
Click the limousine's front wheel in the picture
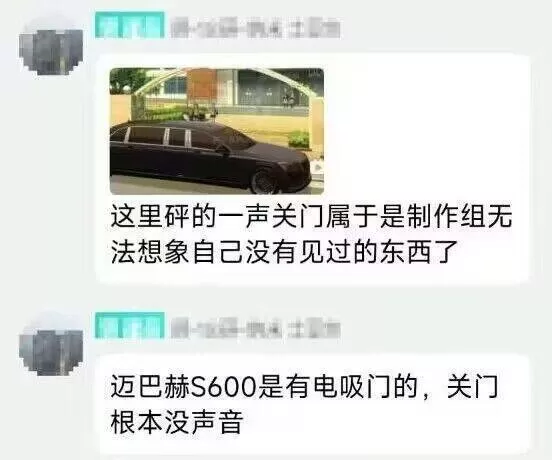coord(263,182)
